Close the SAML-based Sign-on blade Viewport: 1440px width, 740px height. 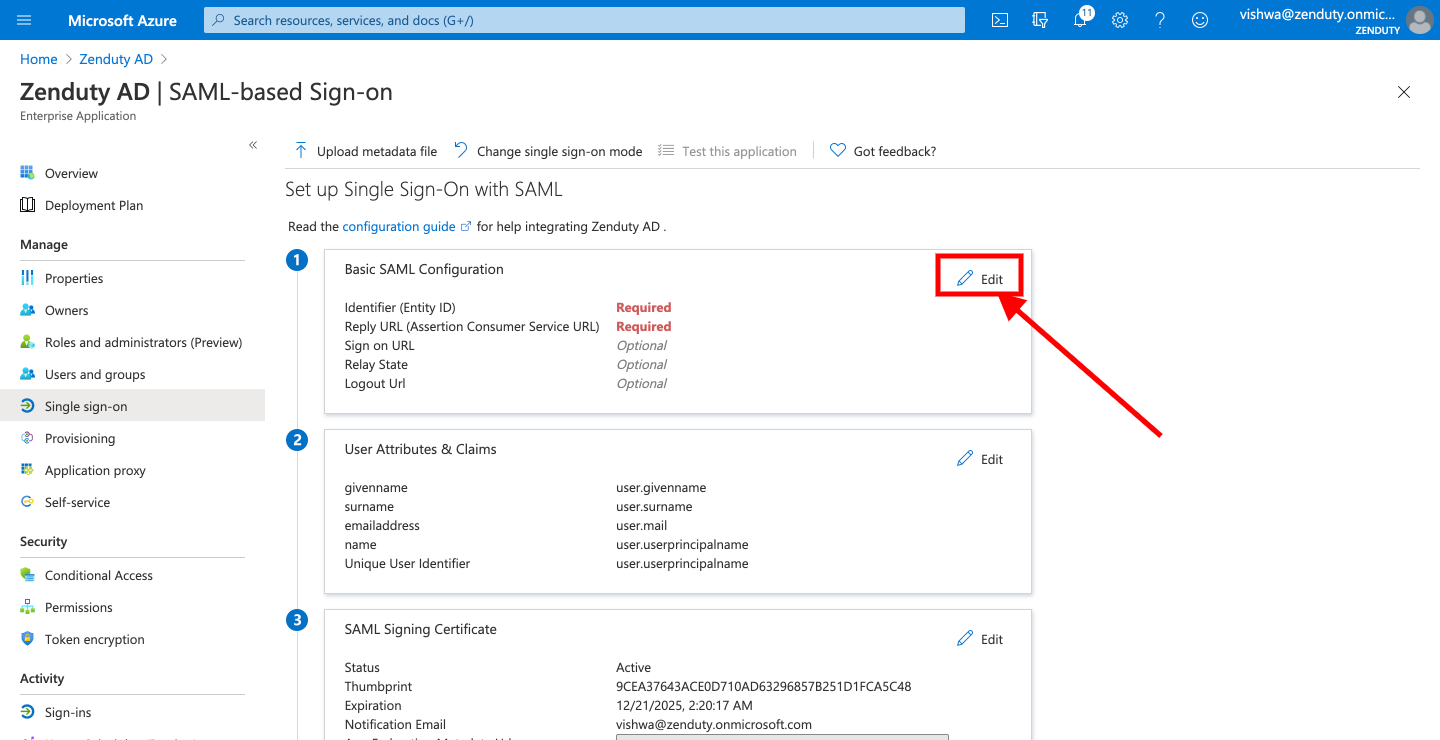click(x=1404, y=92)
